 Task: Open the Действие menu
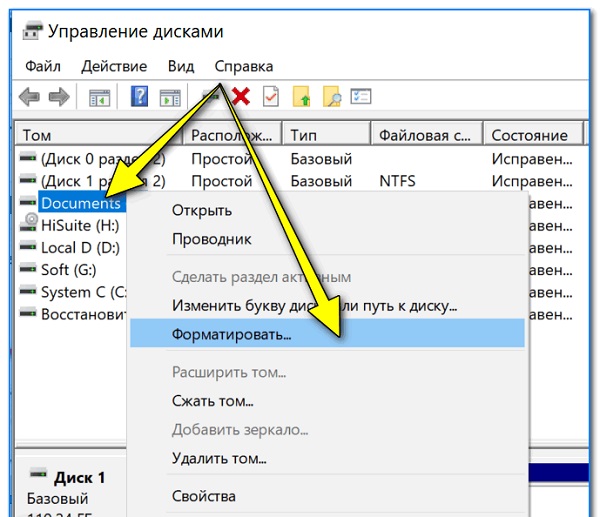(x=114, y=67)
